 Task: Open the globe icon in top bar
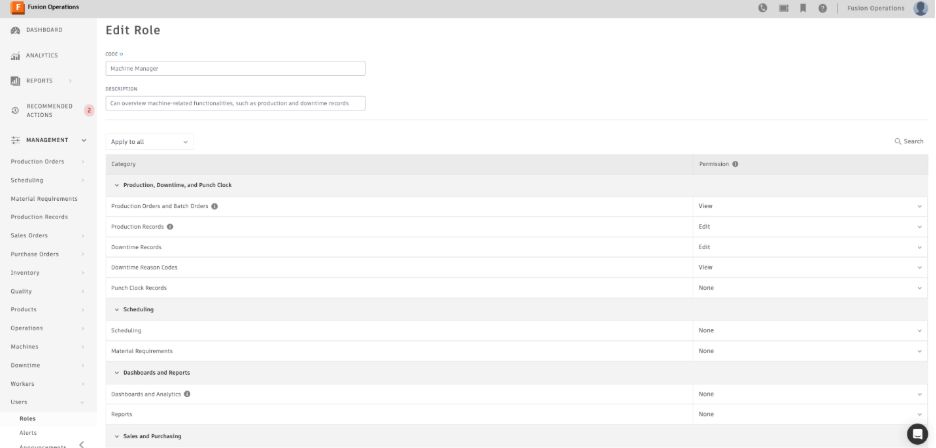(762, 8)
